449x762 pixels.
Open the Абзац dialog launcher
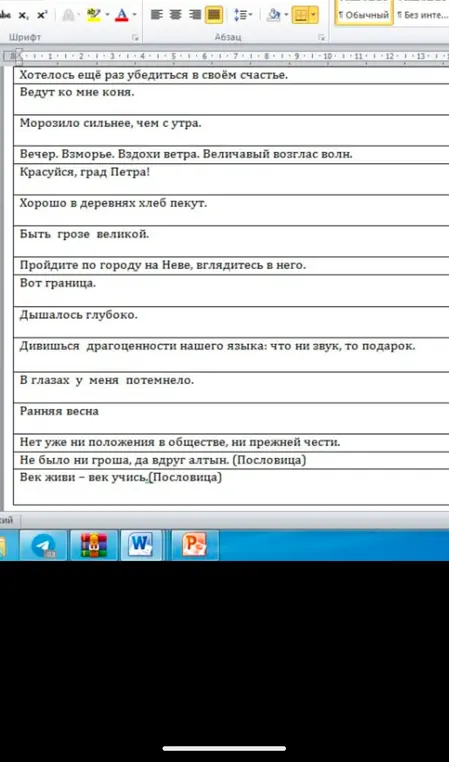pos(321,37)
